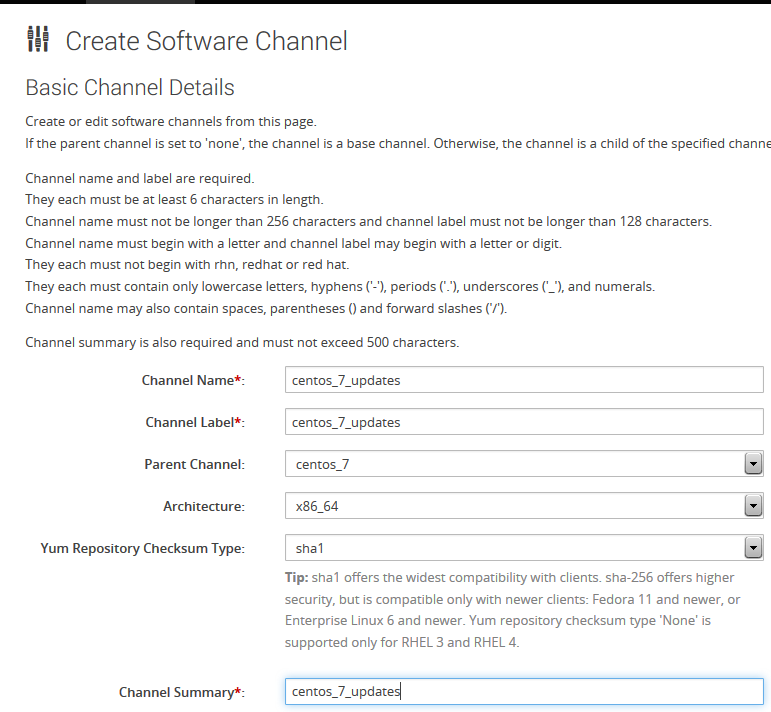This screenshot has width=771, height=712.
Task: Click the Basic Channel Details subheading
Action: 130,88
